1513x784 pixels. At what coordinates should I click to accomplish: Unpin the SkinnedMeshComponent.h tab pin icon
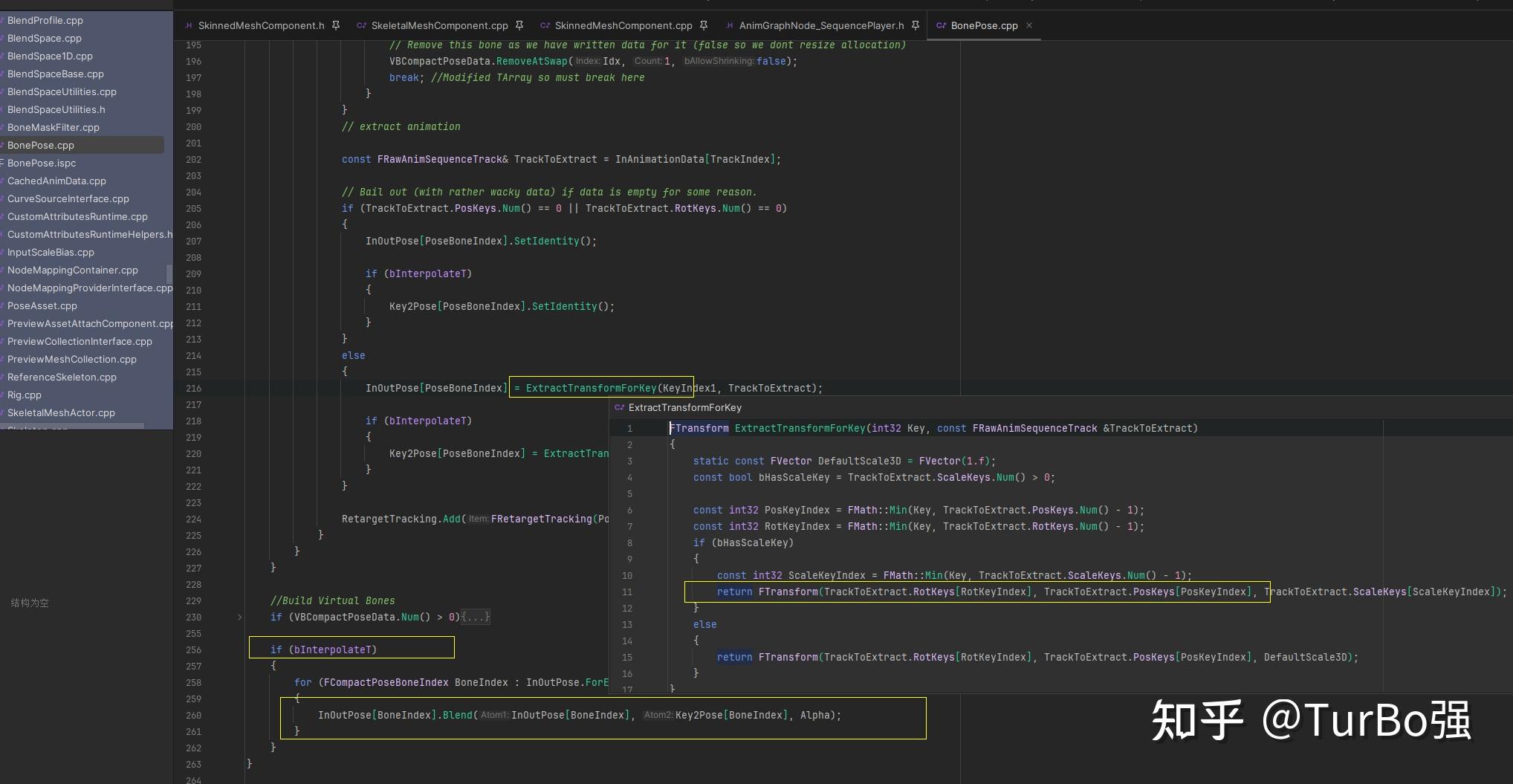pyautogui.click(x=336, y=25)
